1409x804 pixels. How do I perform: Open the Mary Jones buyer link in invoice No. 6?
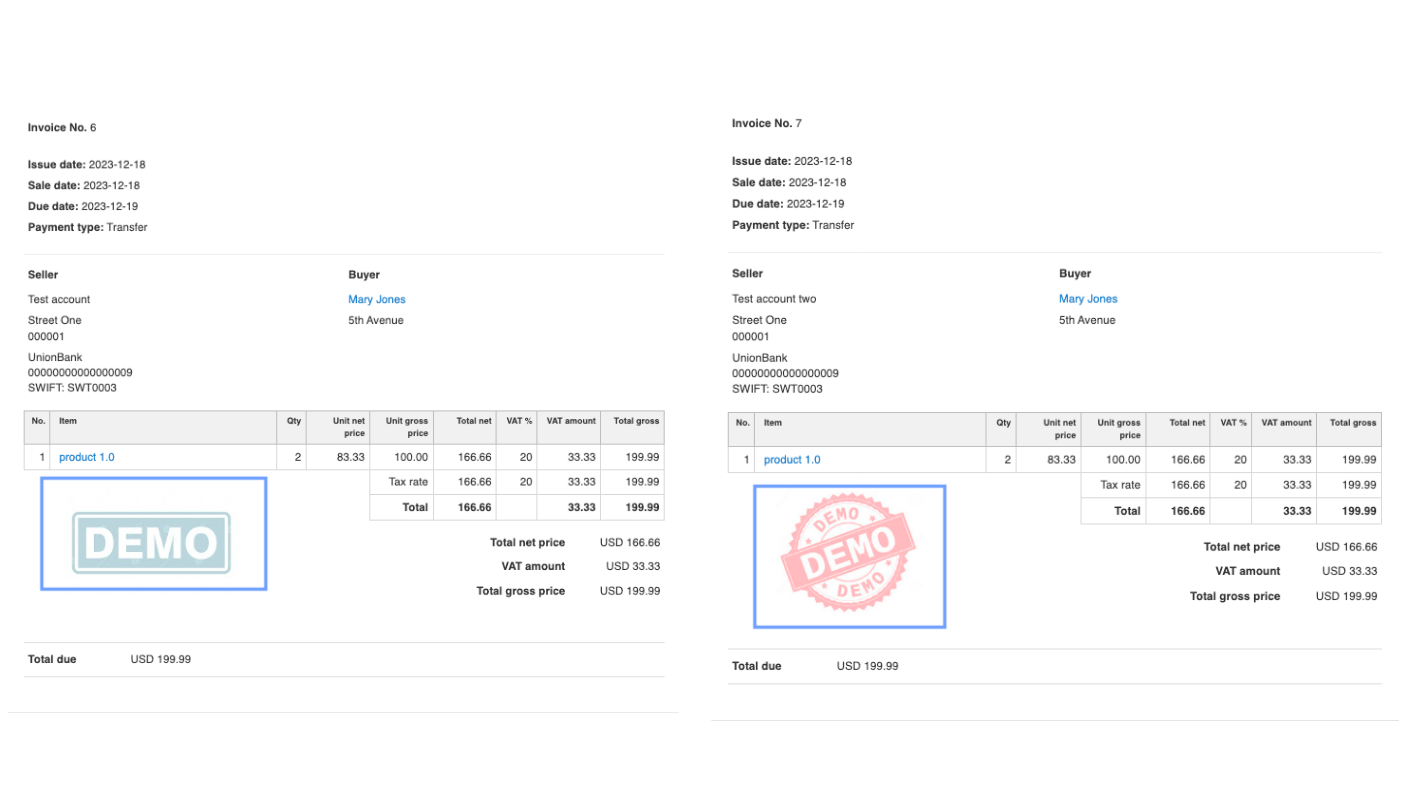click(x=377, y=299)
